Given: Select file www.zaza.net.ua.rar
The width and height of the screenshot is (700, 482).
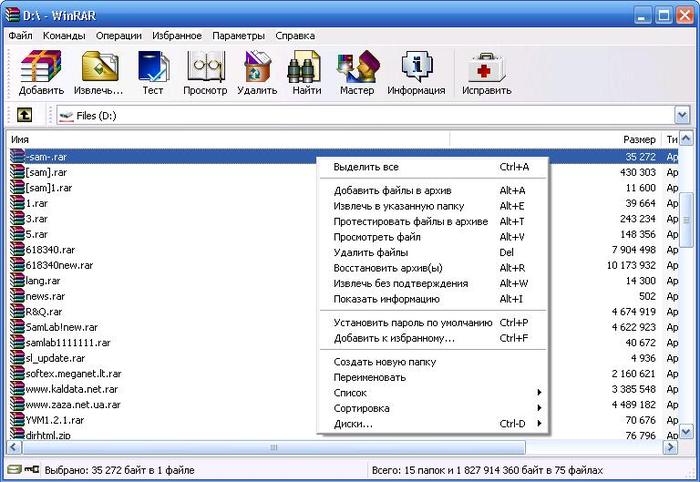Looking at the screenshot, I should (73, 405).
